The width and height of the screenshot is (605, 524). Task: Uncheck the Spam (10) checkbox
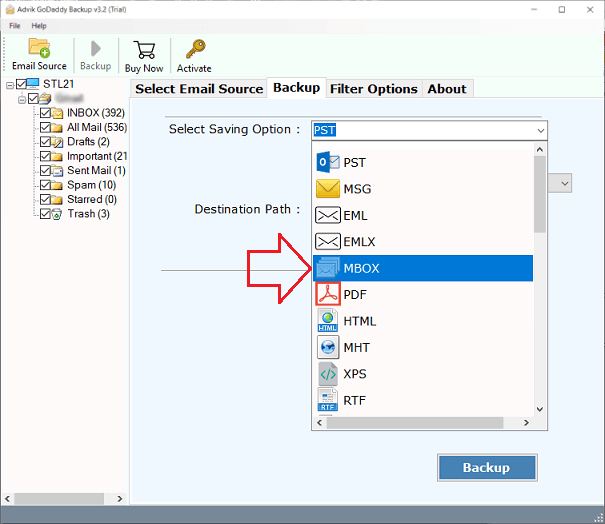(46, 185)
